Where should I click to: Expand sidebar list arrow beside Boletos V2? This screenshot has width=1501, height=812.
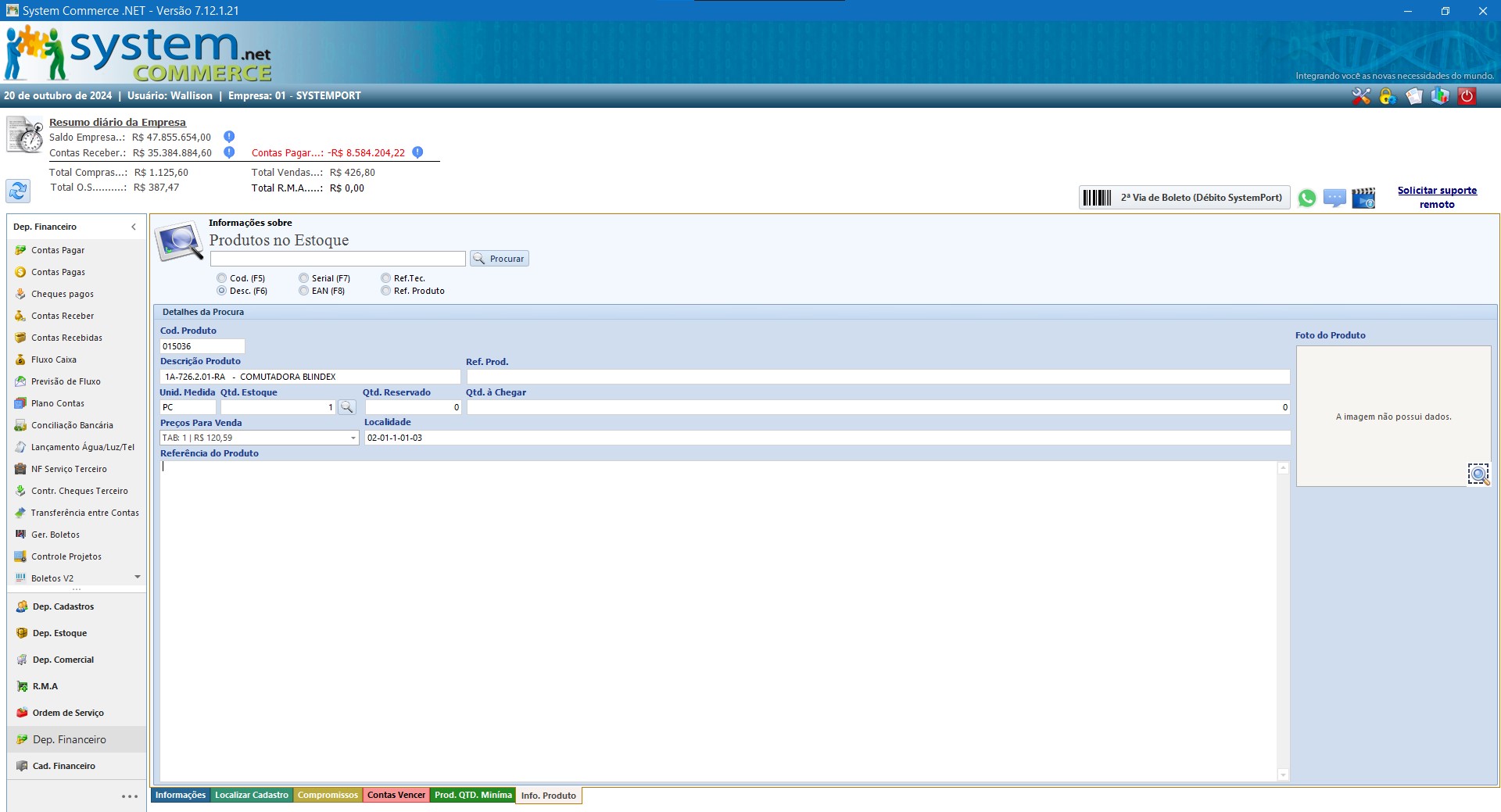pyautogui.click(x=138, y=577)
